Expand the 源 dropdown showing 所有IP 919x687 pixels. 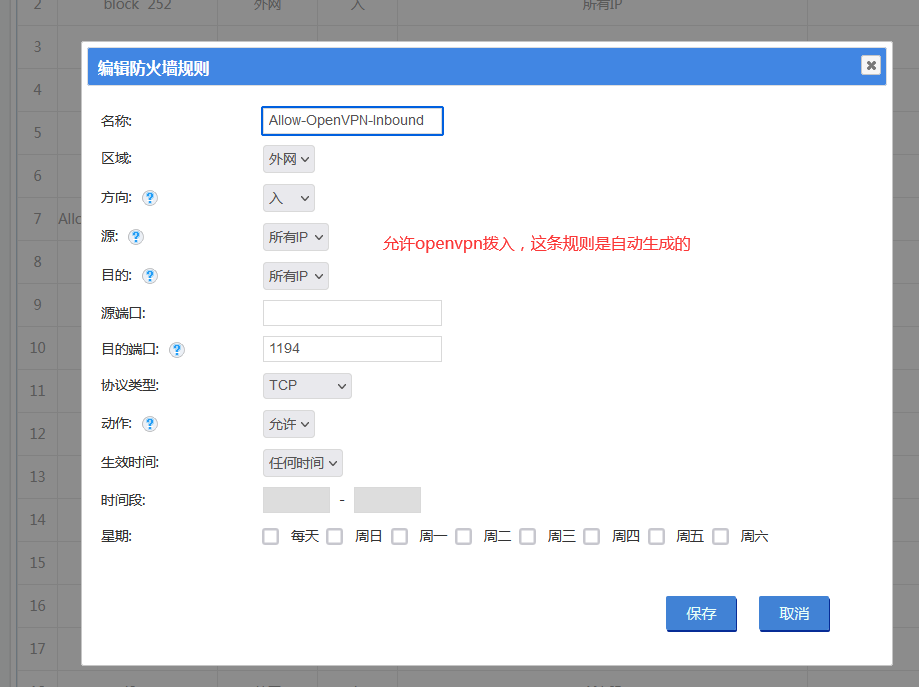(295, 237)
